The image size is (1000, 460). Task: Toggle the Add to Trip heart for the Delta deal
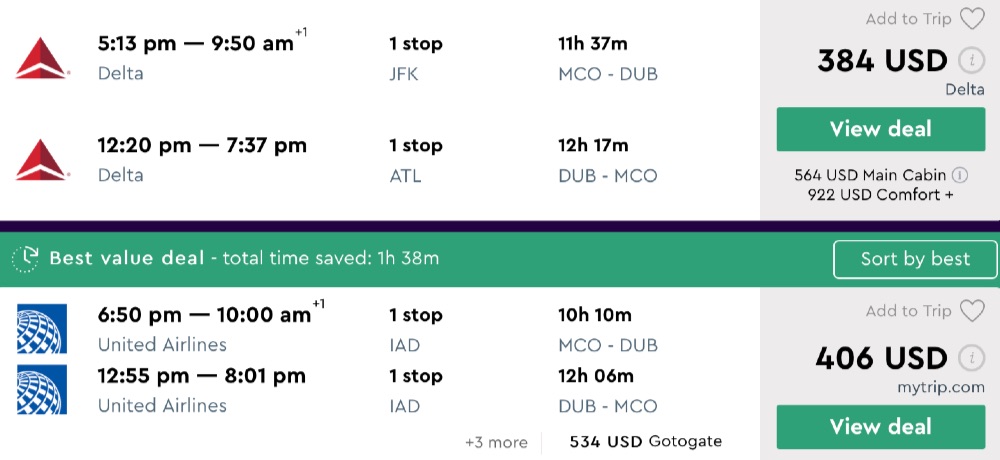[972, 19]
